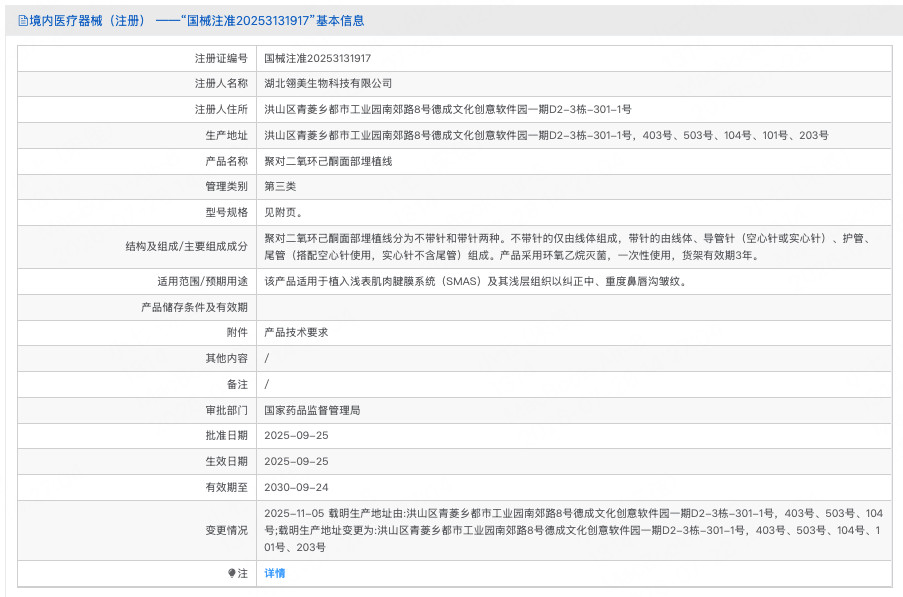Click the 注册人住所 address value ending 301-1号

coord(447,109)
